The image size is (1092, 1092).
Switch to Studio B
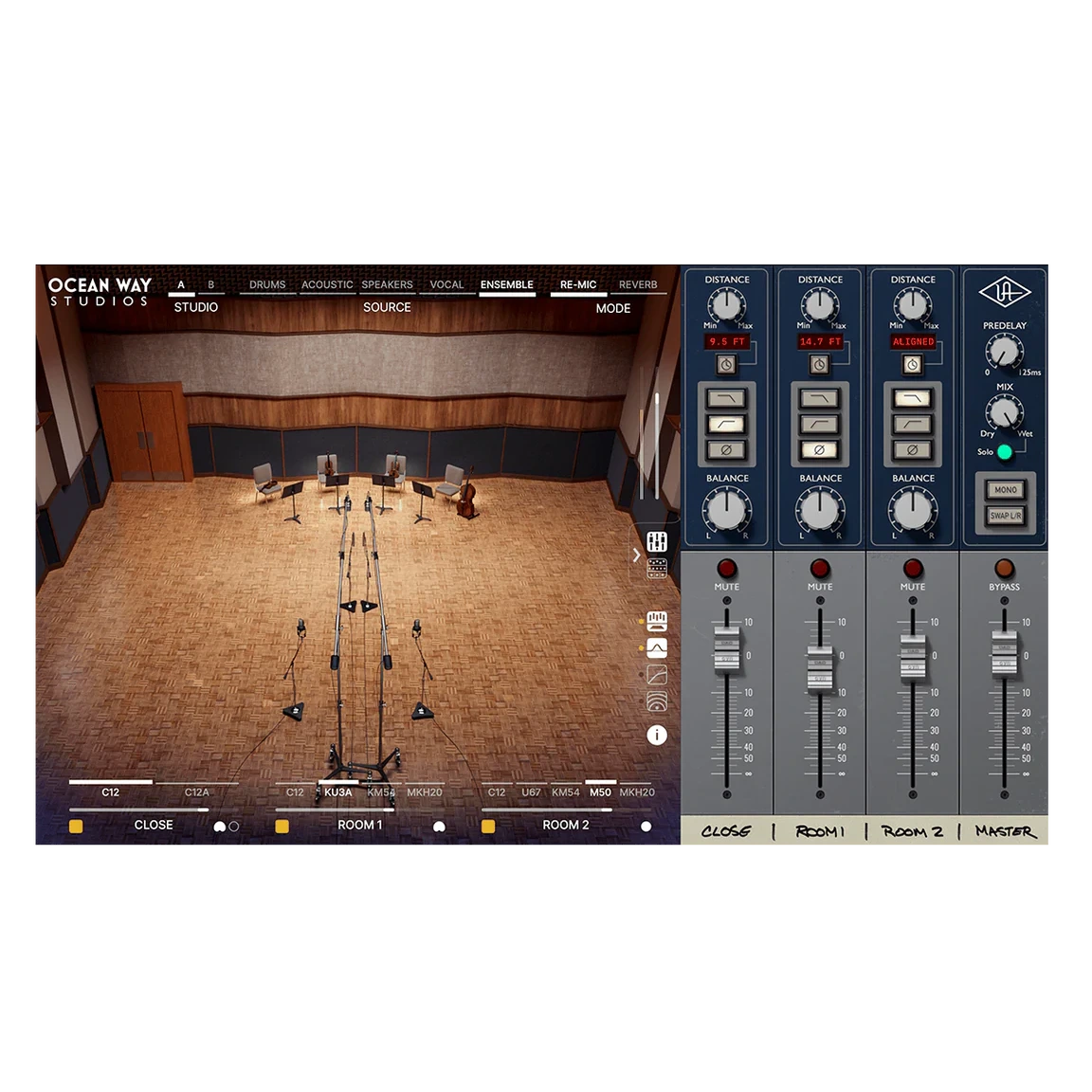tap(211, 284)
